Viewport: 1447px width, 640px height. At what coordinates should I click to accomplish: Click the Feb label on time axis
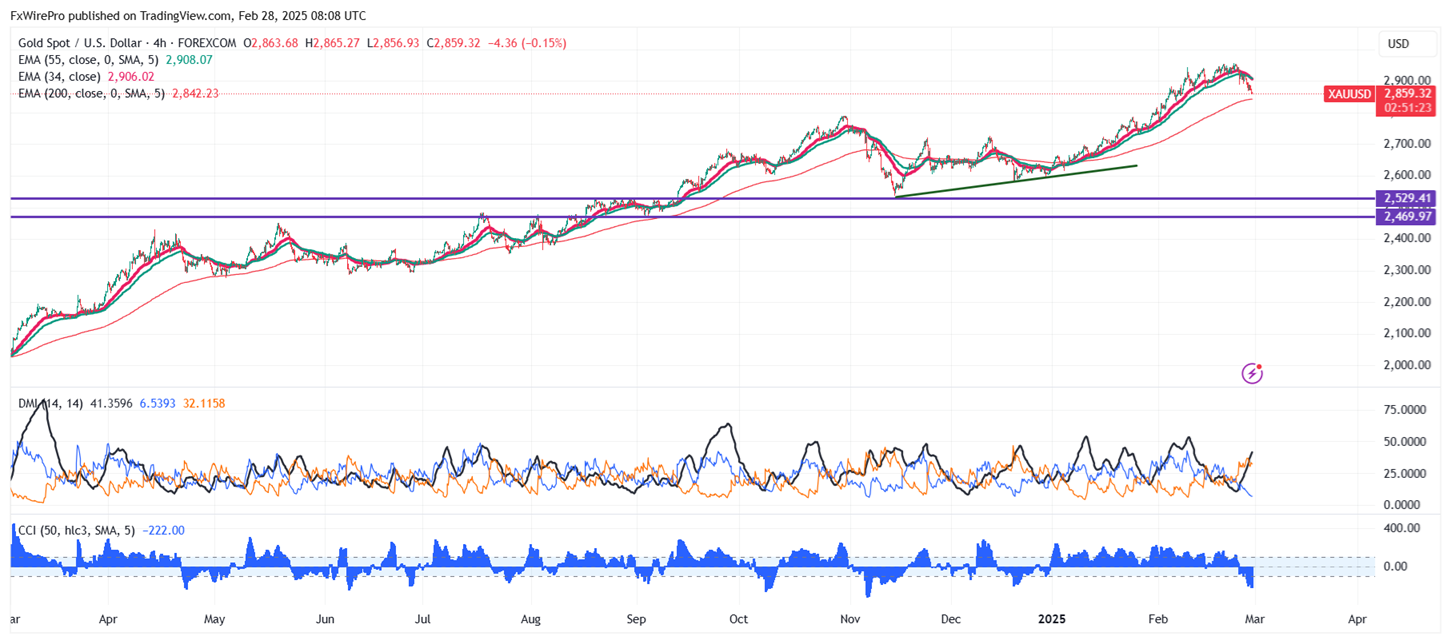(x=1158, y=619)
